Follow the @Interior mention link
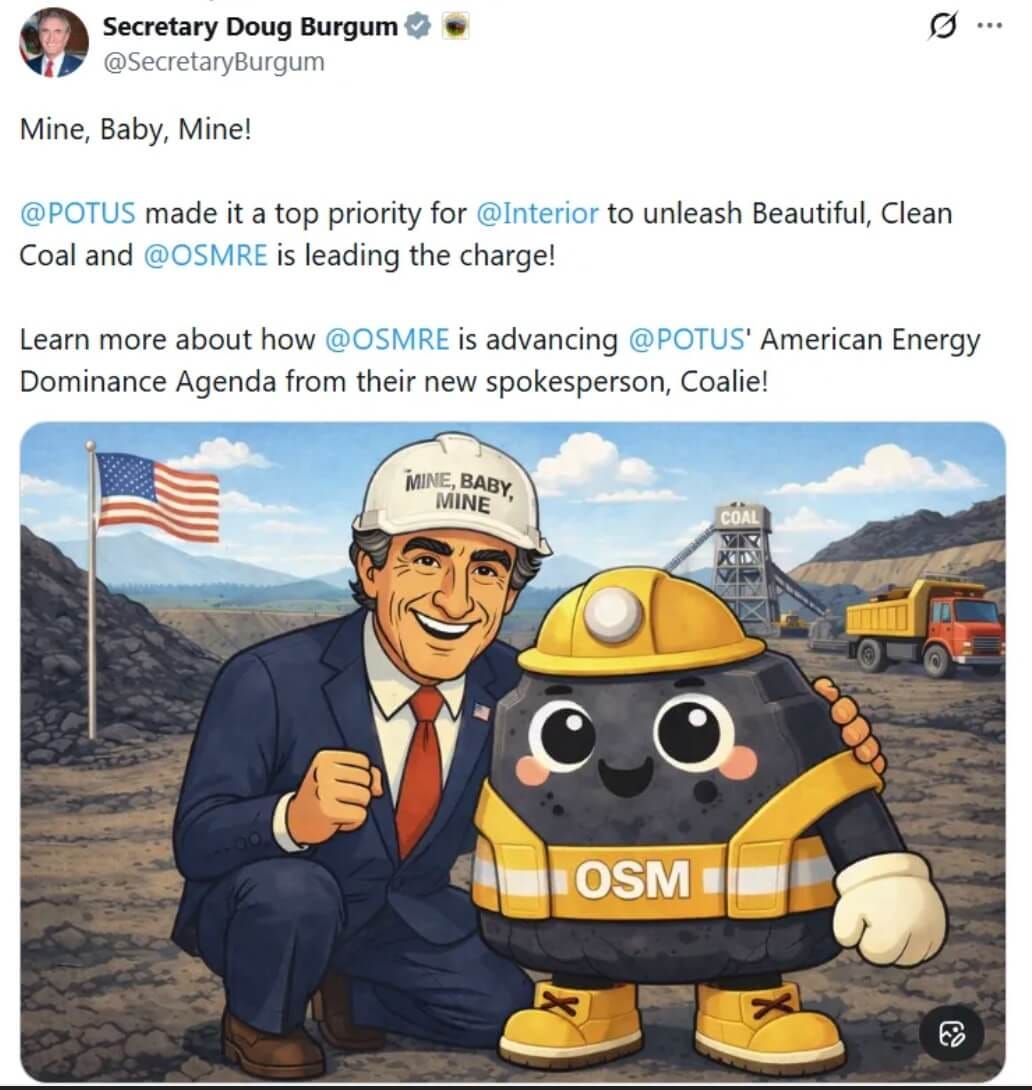 (537, 213)
